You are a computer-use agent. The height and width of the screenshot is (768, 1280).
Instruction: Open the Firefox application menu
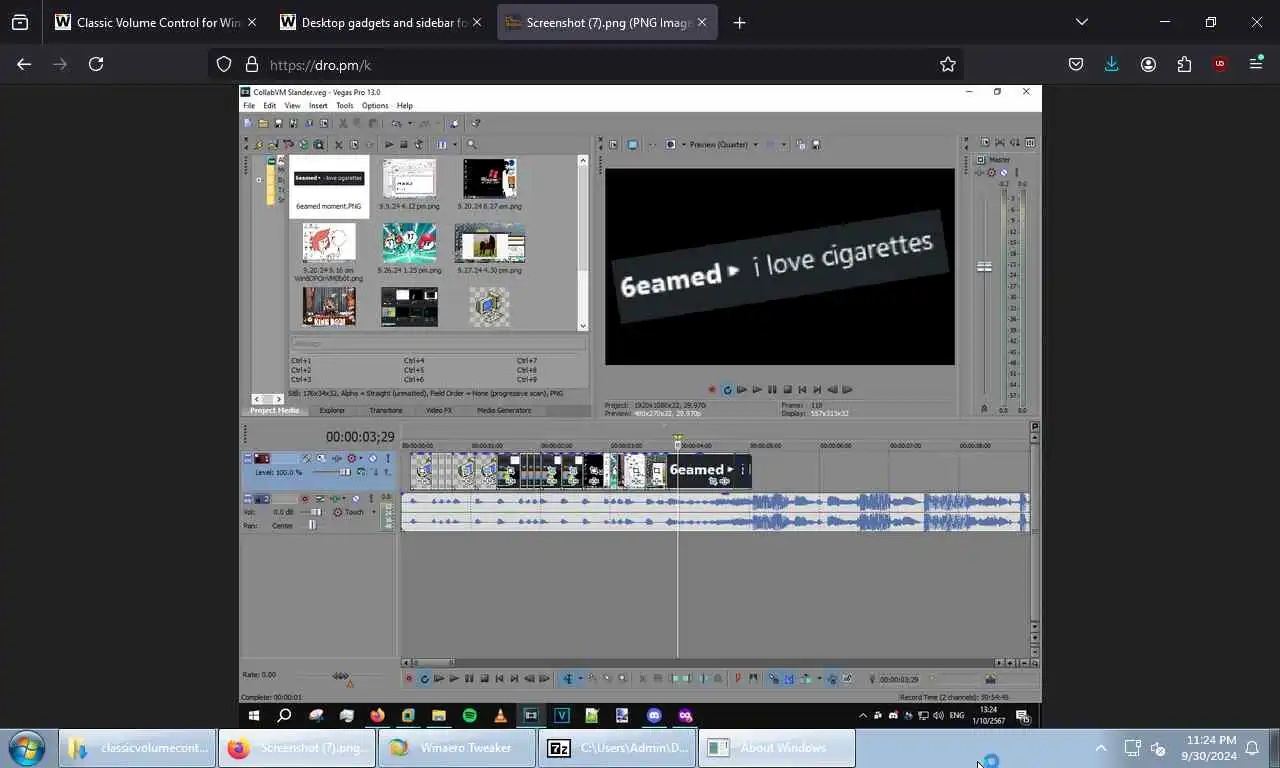(x=1256, y=64)
